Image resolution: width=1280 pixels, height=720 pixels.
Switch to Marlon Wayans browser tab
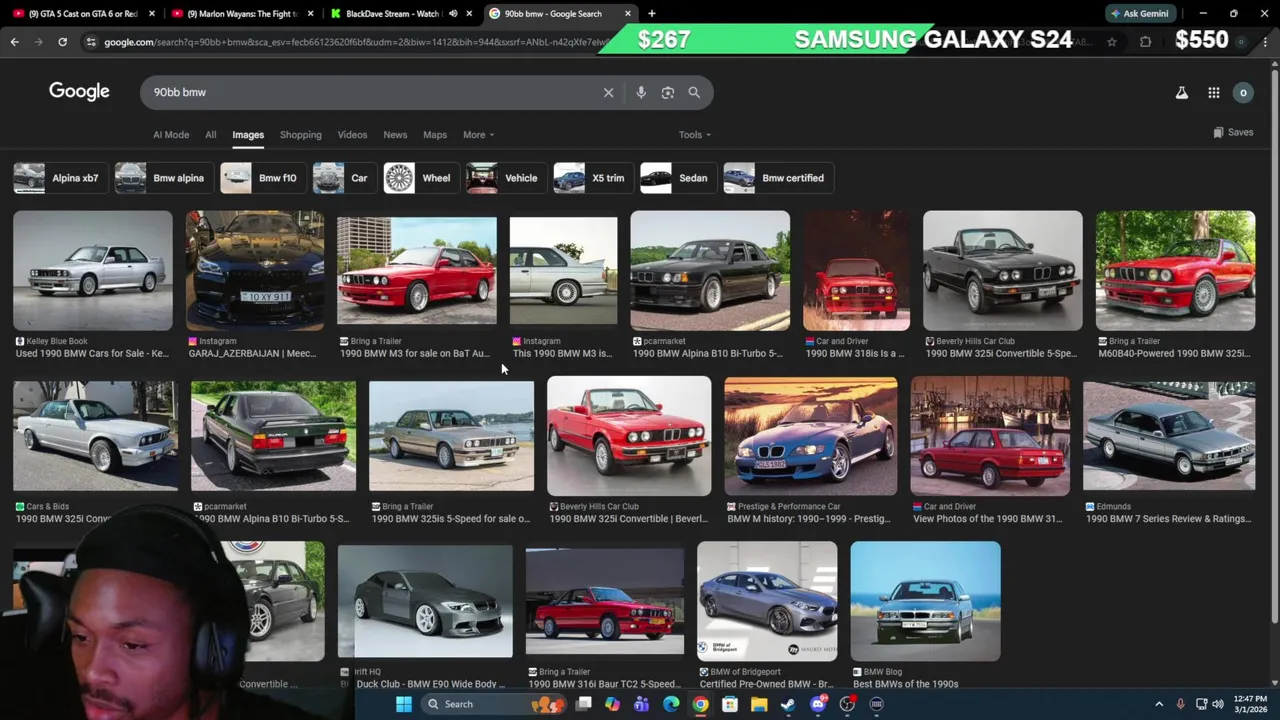pos(242,13)
